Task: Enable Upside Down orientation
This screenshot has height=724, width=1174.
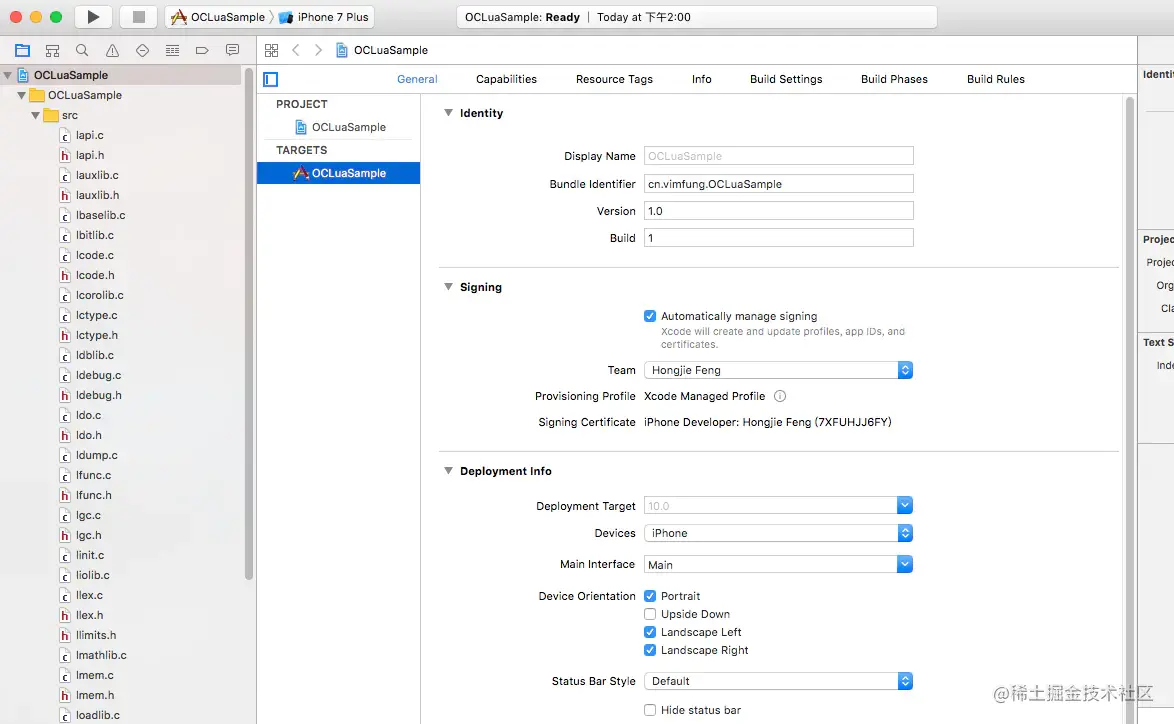Action: pyautogui.click(x=650, y=614)
